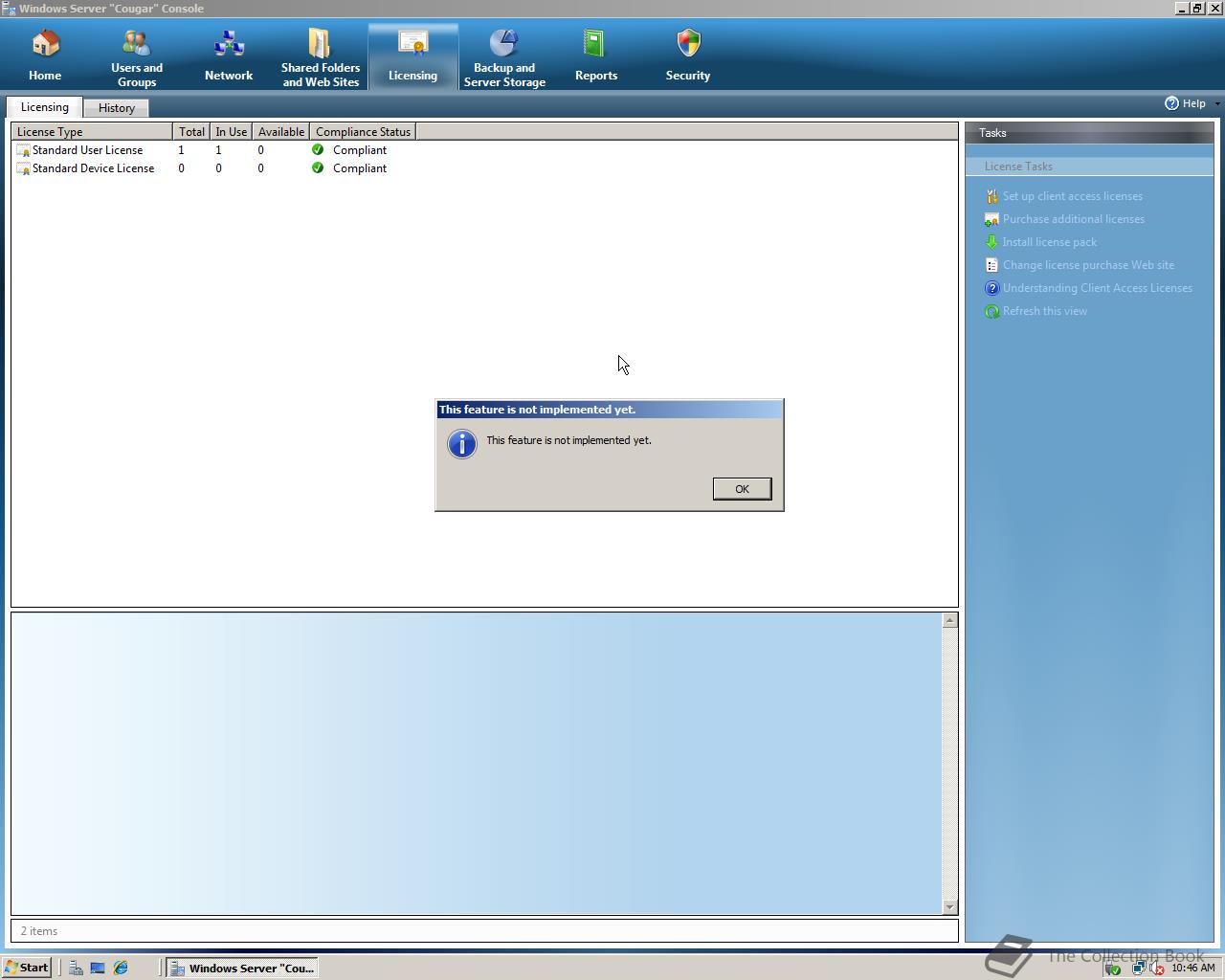Sort by Available column header
This screenshot has width=1225, height=980.
[281, 132]
